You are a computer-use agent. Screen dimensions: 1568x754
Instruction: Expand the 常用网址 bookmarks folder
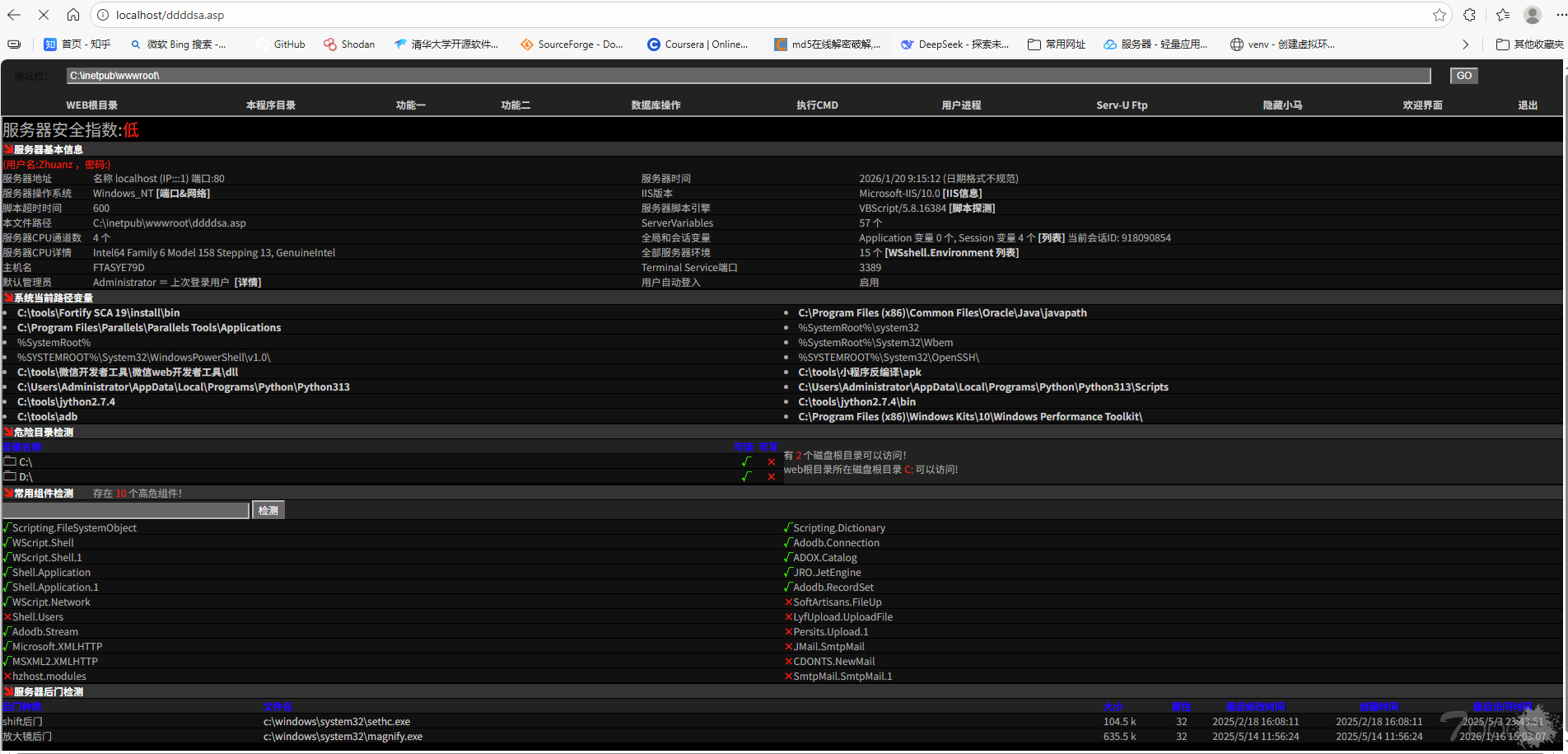[x=1057, y=44]
